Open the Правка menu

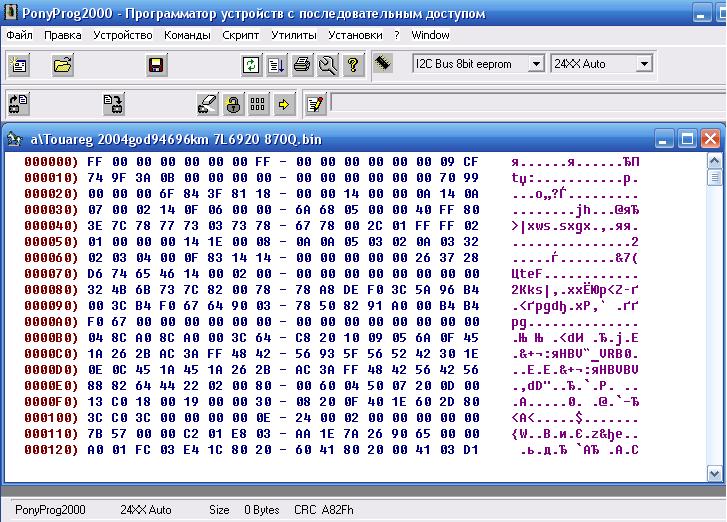click(x=63, y=35)
